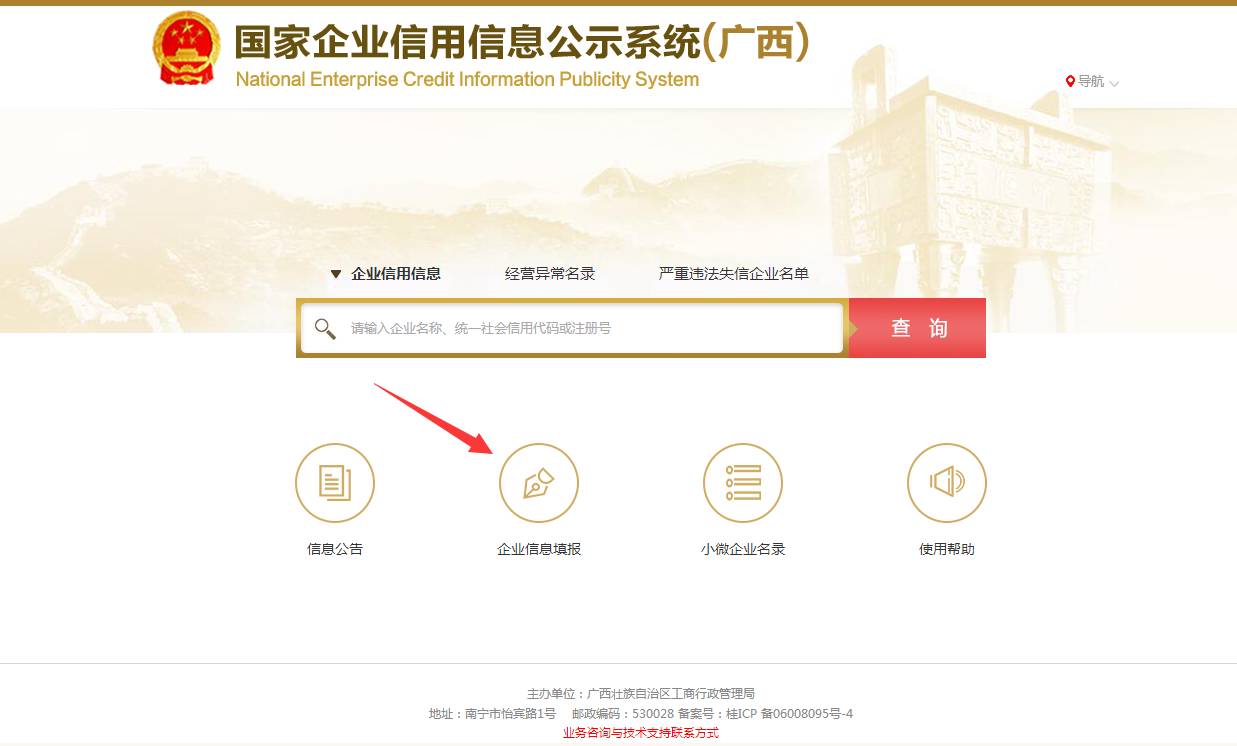Open the 企业信息填报 pen icon

pos(539,483)
